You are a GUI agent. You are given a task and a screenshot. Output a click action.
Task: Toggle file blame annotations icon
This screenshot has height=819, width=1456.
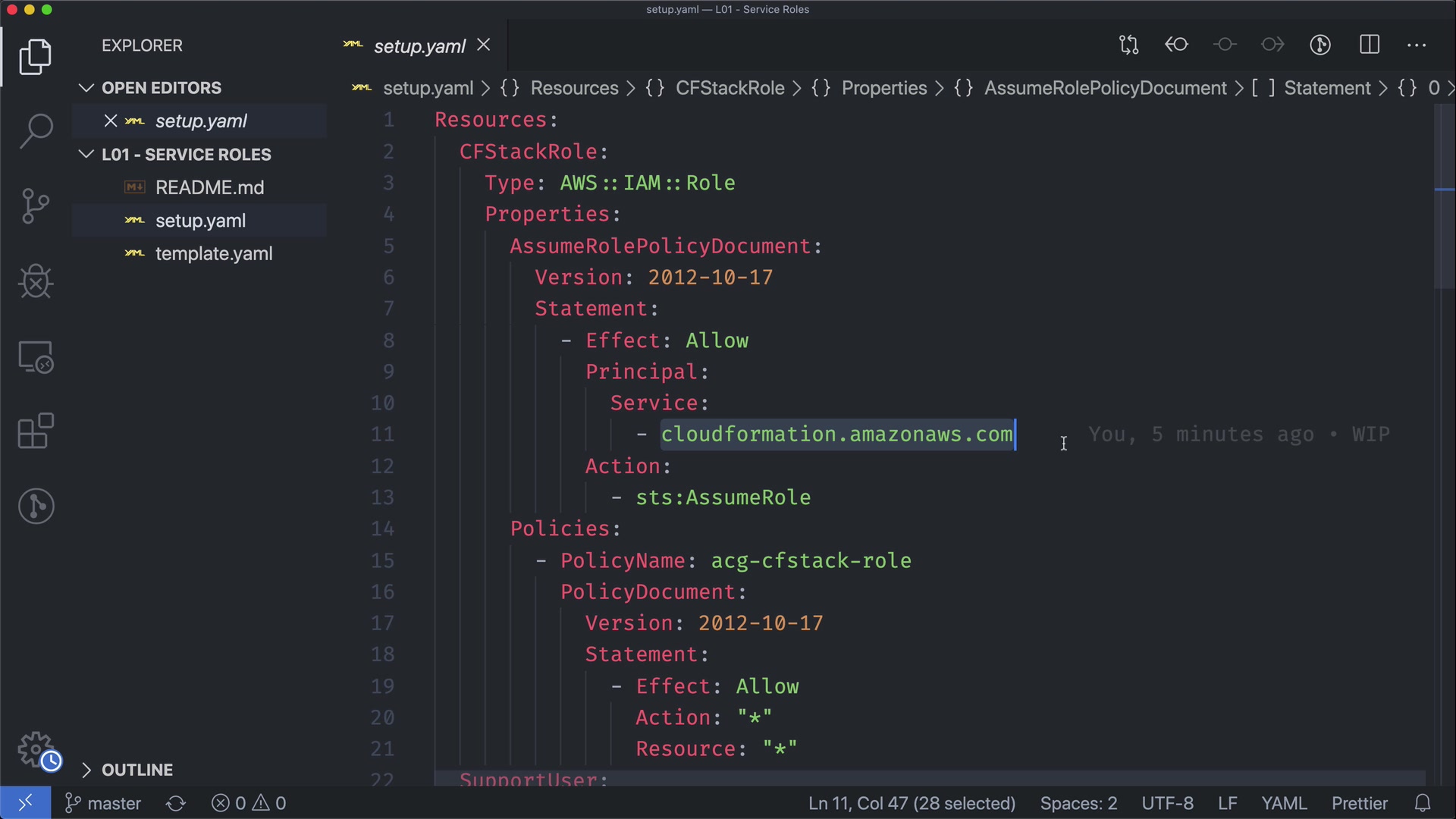1320,45
